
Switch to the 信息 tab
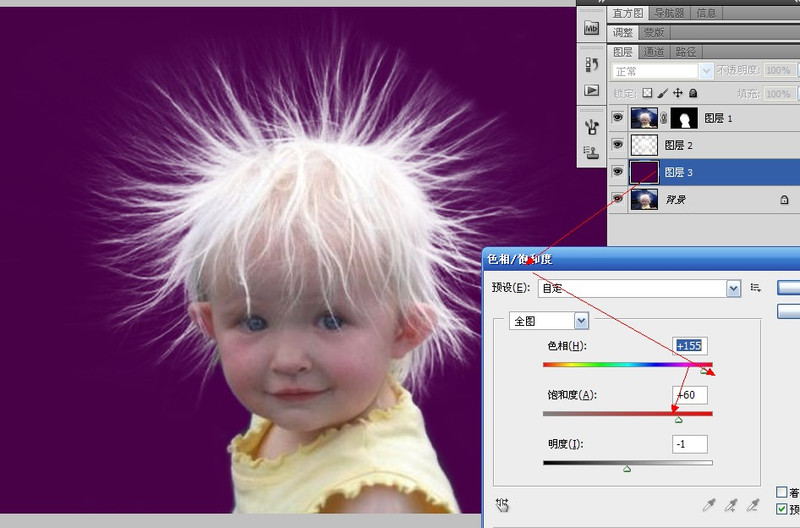[706, 13]
